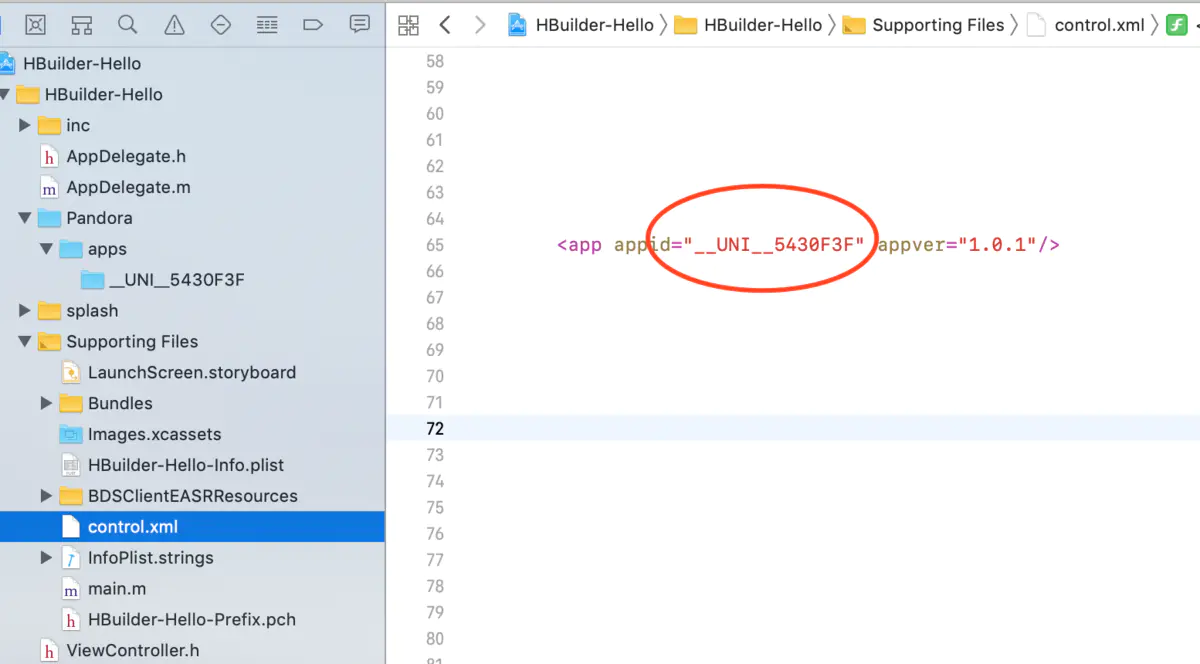Image resolution: width=1200 pixels, height=664 pixels.
Task: Click the HBuilder-Hello-Info.plist file icon
Action: tap(70, 466)
